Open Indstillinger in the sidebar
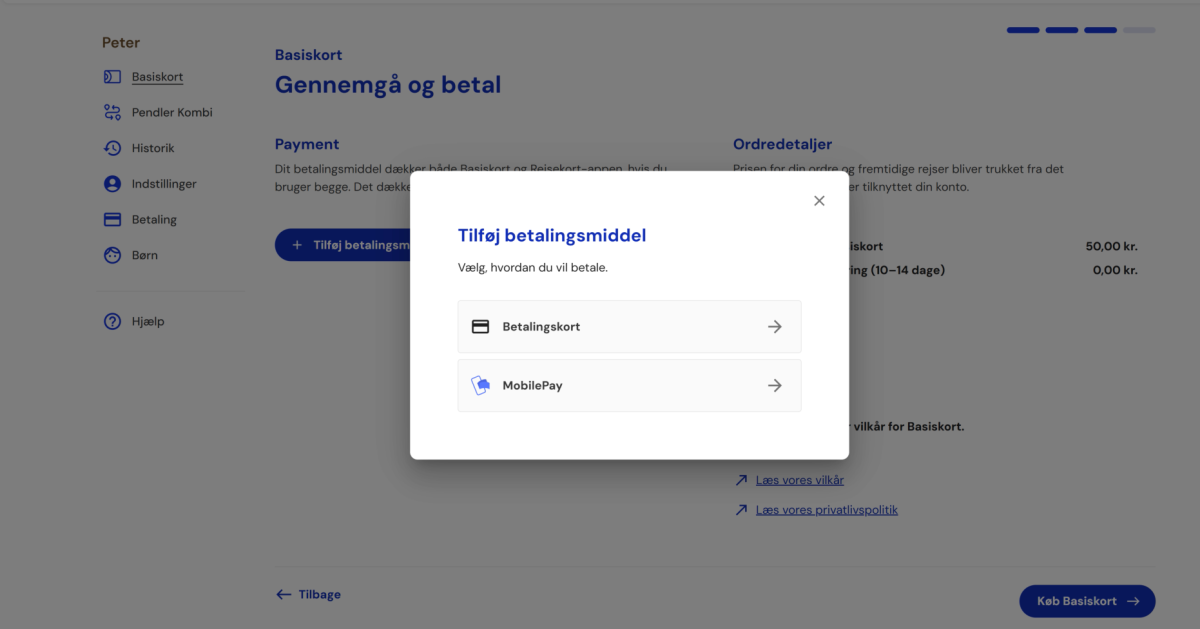Viewport: 1200px width, 629px height. [x=164, y=184]
